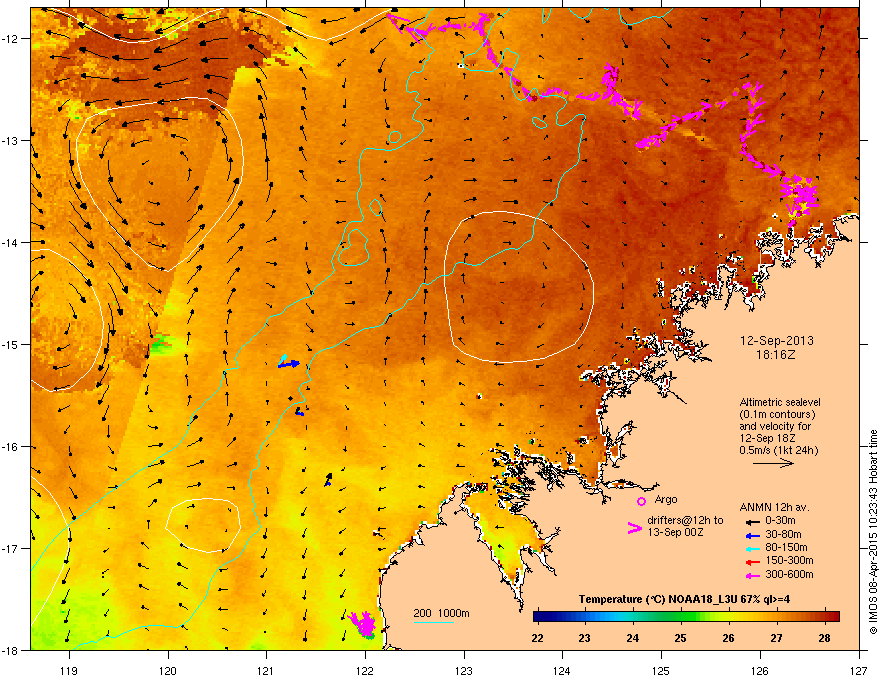Click the magenta drifter arrowhead legend symbol
This screenshot has height=680, width=880.
click(634, 527)
